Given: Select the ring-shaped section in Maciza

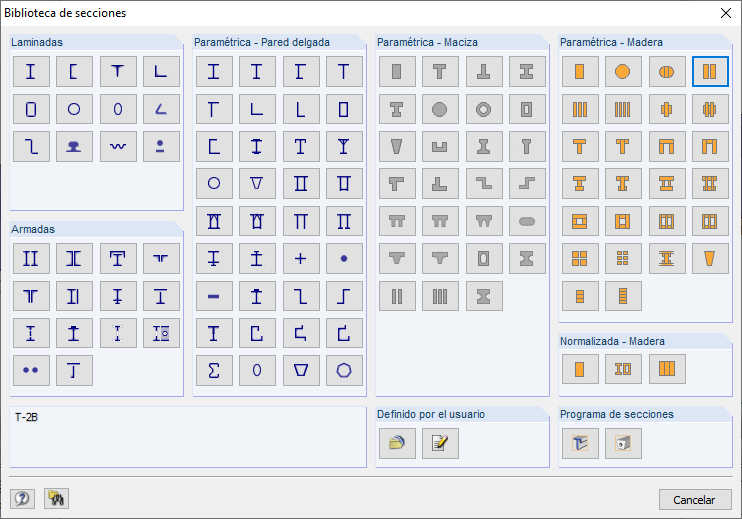Looking at the screenshot, I should coord(484,109).
